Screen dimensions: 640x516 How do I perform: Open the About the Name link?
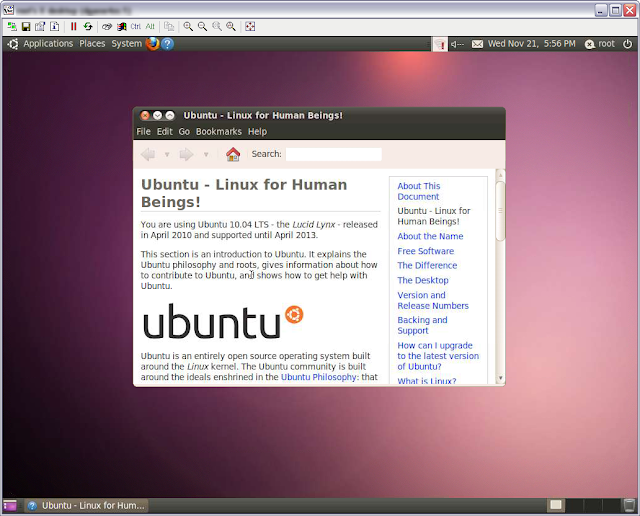[431, 236]
